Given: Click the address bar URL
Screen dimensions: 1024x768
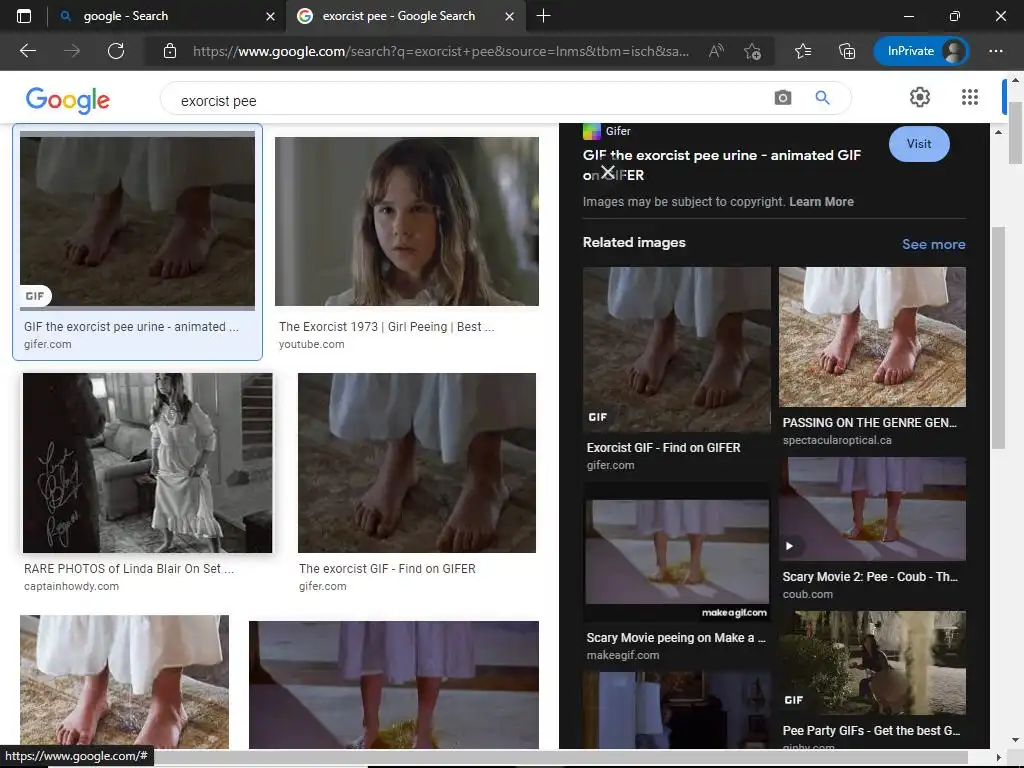Looking at the screenshot, I should click(440, 51).
